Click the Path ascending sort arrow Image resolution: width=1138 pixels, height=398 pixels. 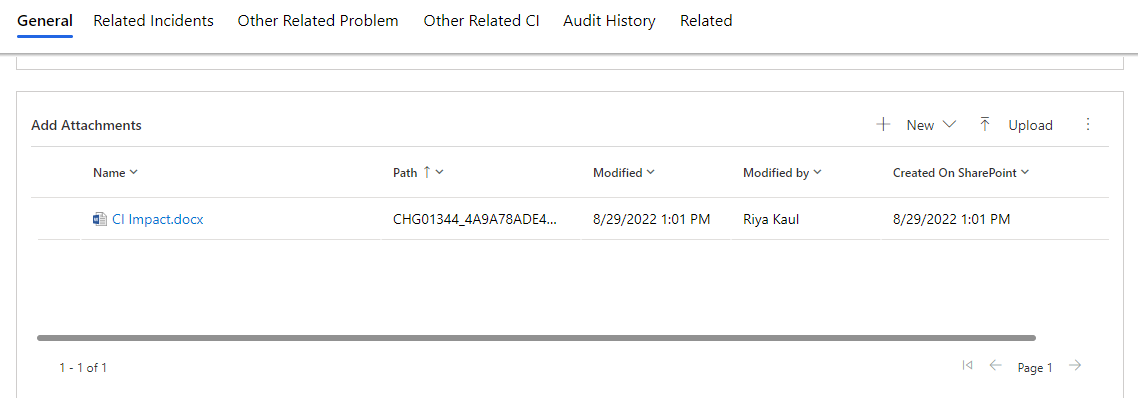point(427,172)
